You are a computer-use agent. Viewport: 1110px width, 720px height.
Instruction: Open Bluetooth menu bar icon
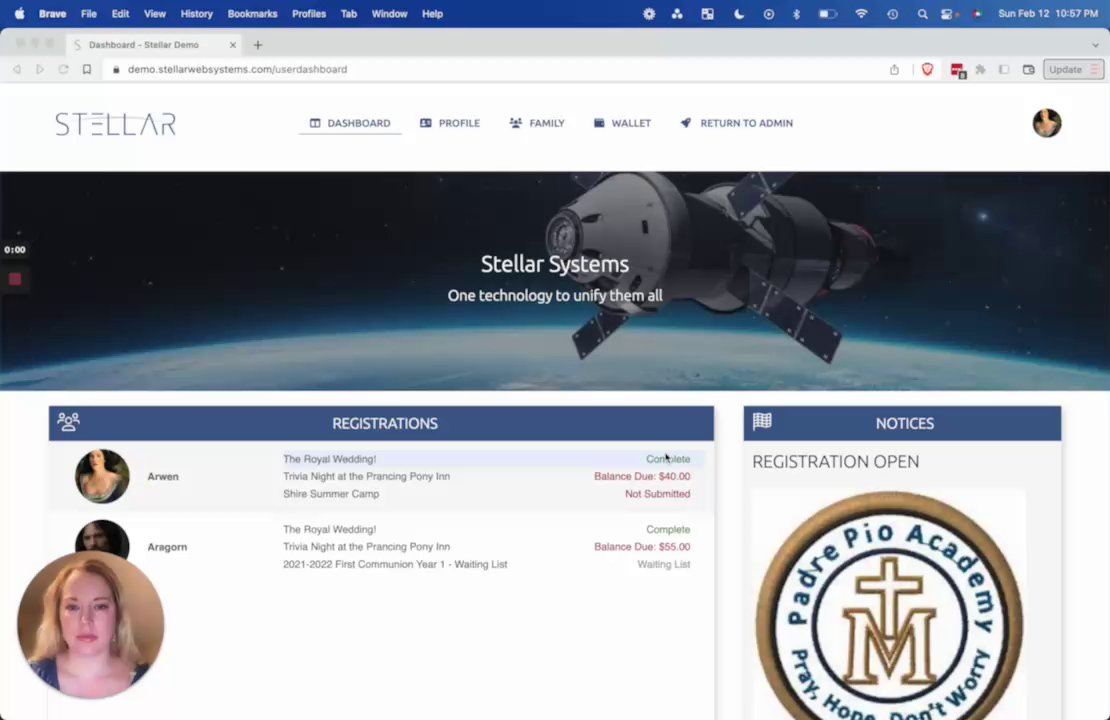[x=796, y=13]
